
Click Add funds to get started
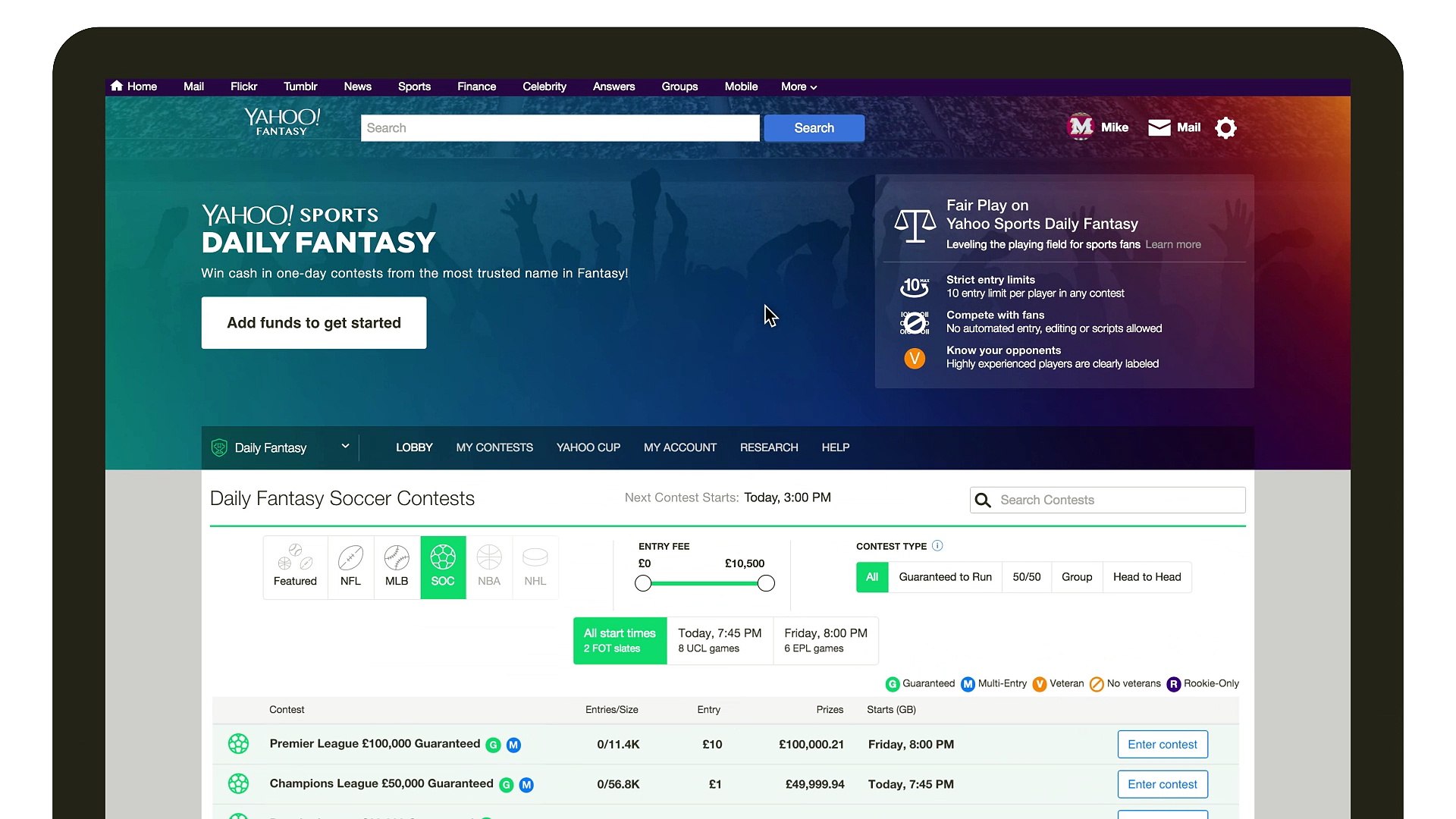[x=313, y=322]
